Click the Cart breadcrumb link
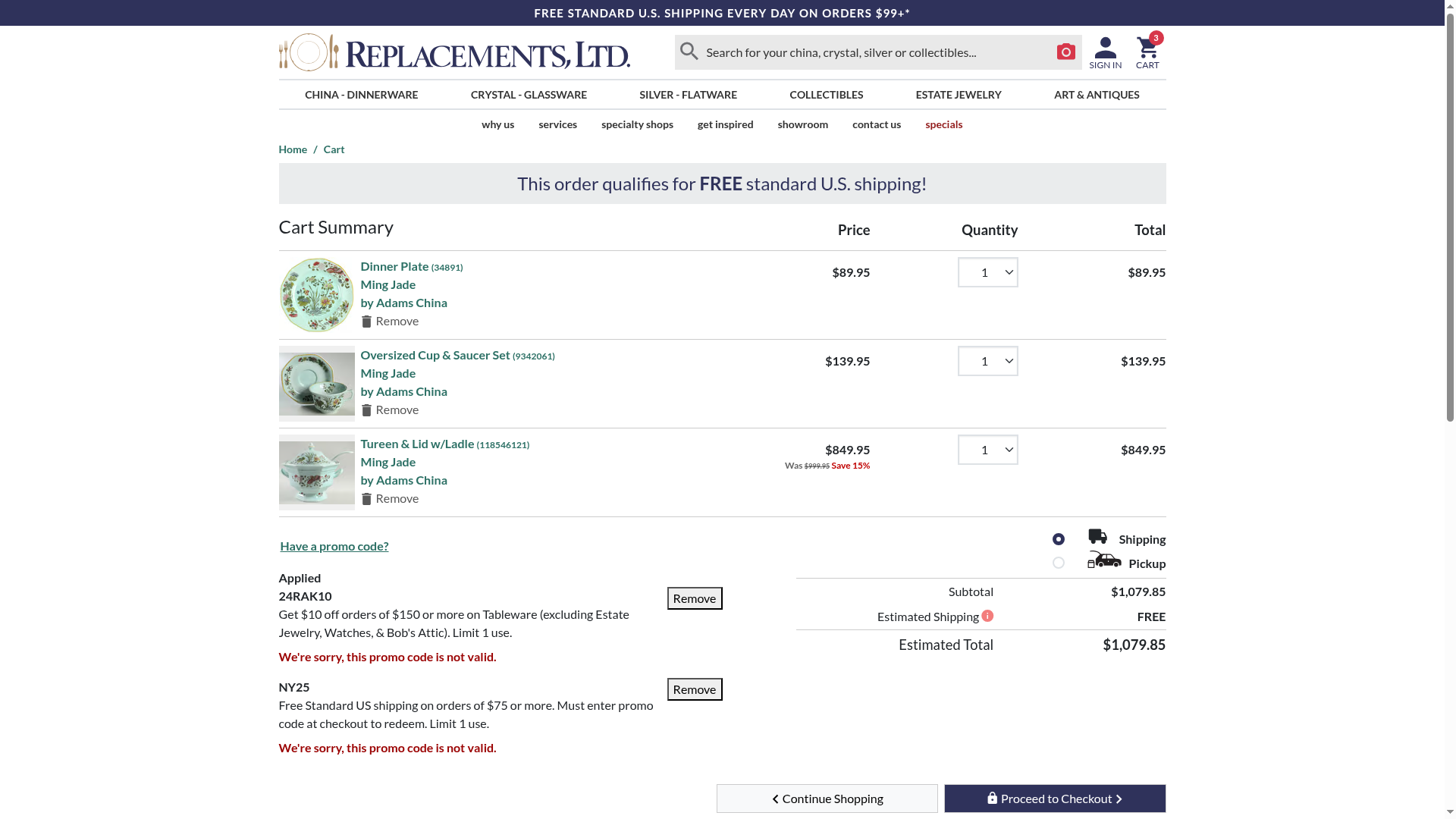Screen dimensions: 1456x819 tap(334, 149)
